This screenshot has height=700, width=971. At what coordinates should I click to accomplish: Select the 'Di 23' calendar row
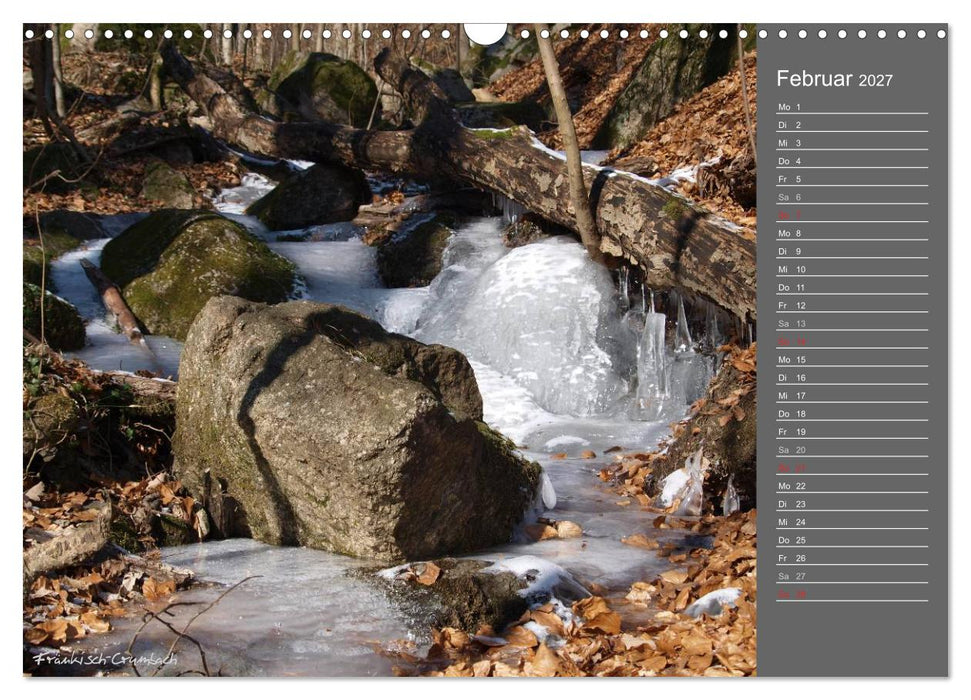[x=852, y=504]
